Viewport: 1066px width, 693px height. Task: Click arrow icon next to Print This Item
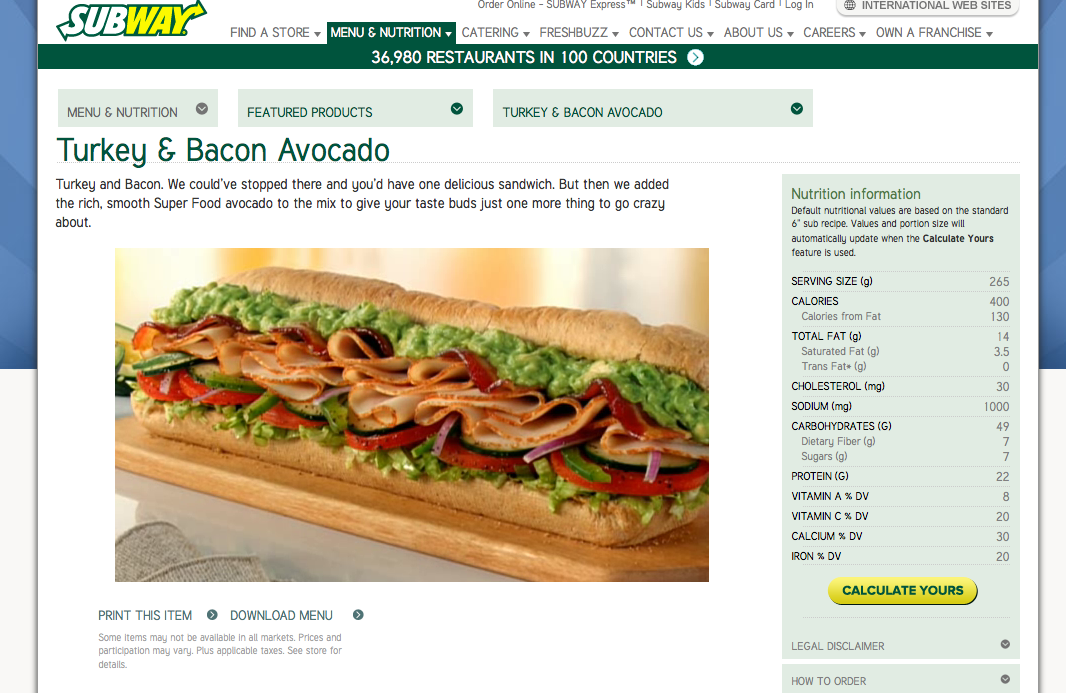click(x=212, y=615)
